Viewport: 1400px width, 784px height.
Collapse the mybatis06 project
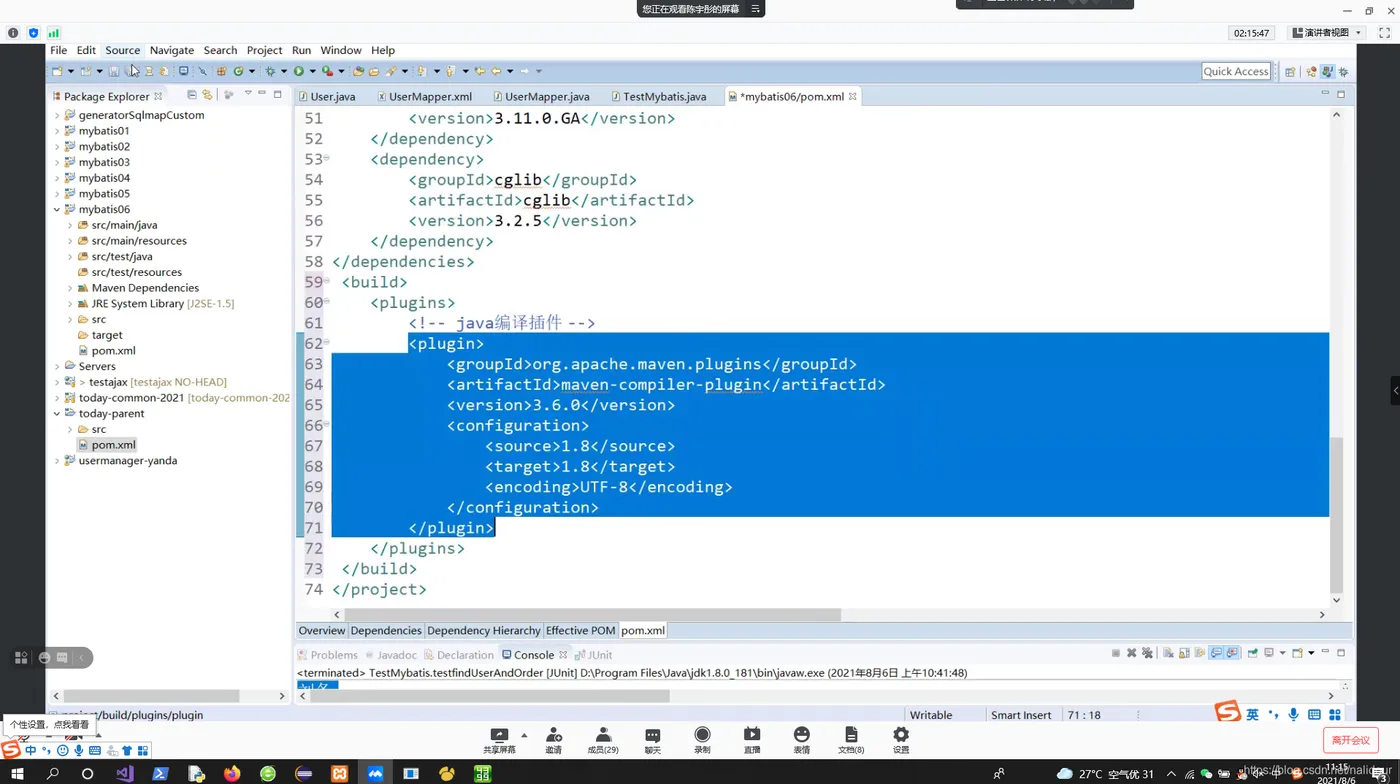pyautogui.click(x=57, y=209)
